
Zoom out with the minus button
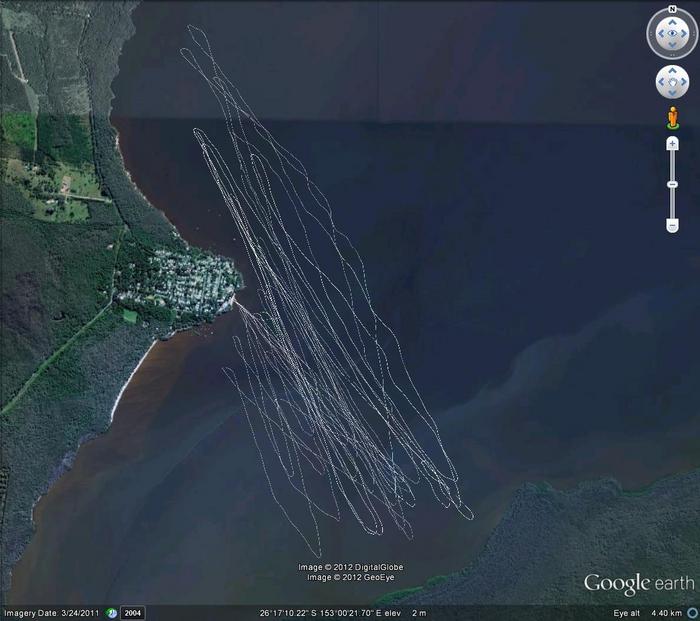(672, 225)
